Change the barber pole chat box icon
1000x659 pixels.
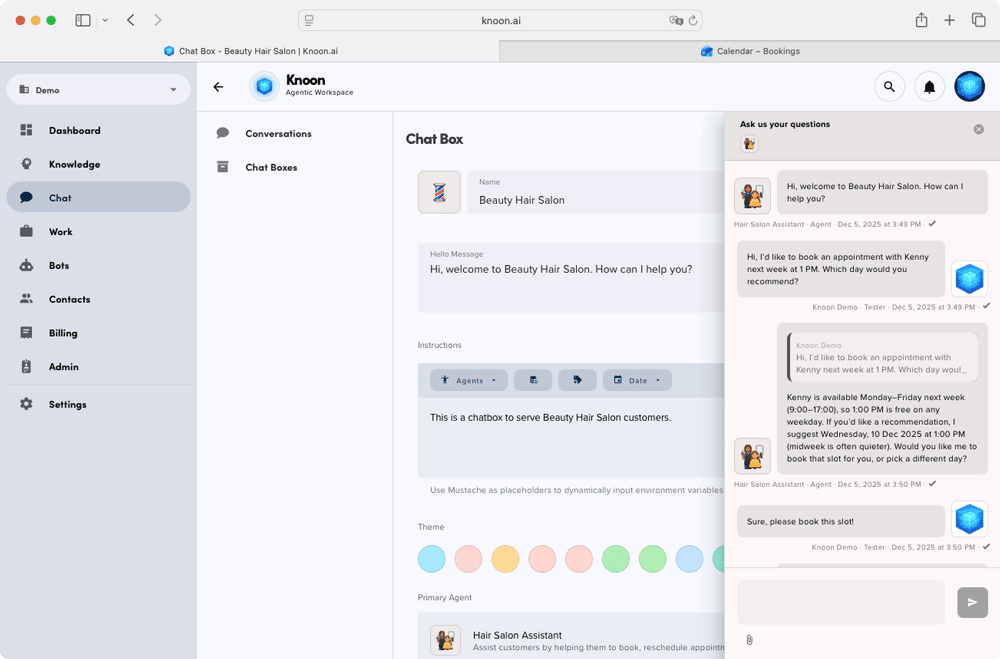pos(439,192)
